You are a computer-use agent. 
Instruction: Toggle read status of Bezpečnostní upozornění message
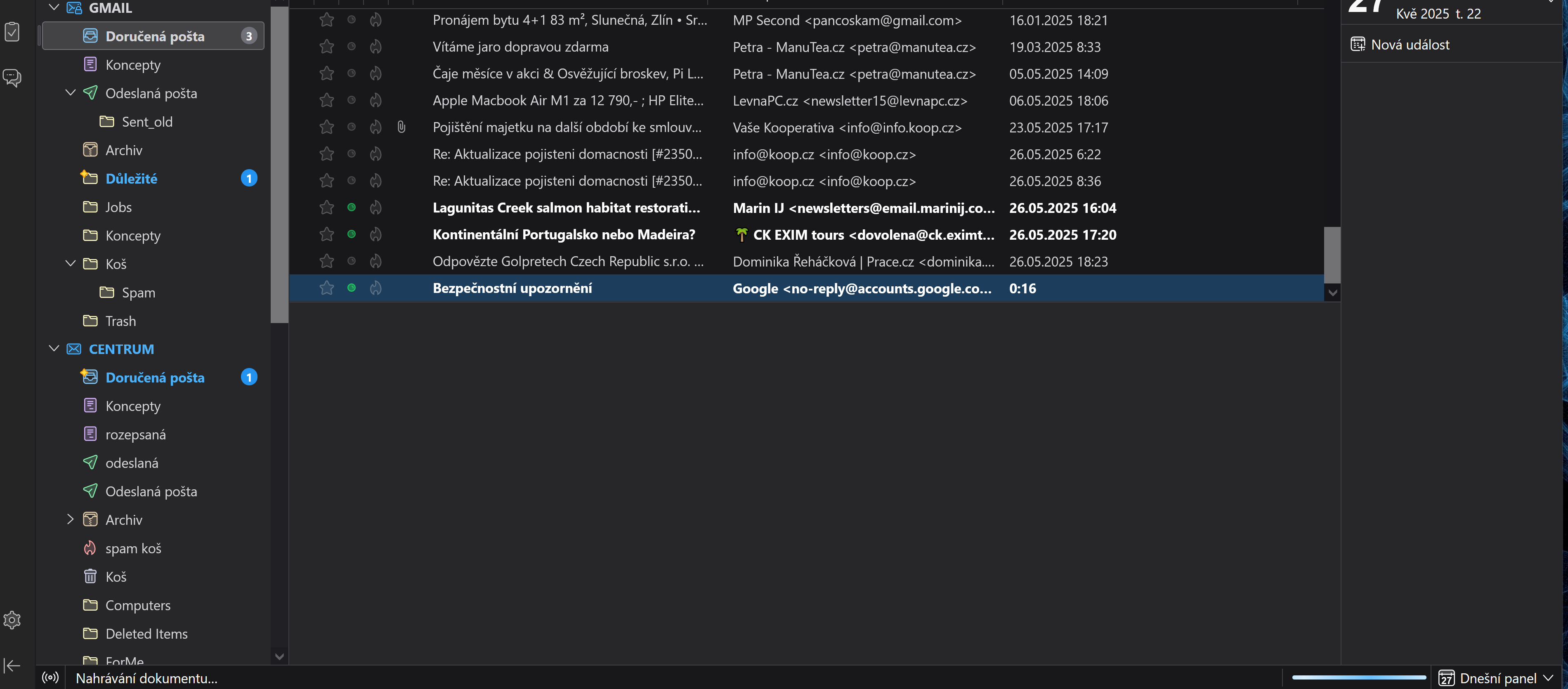point(351,288)
